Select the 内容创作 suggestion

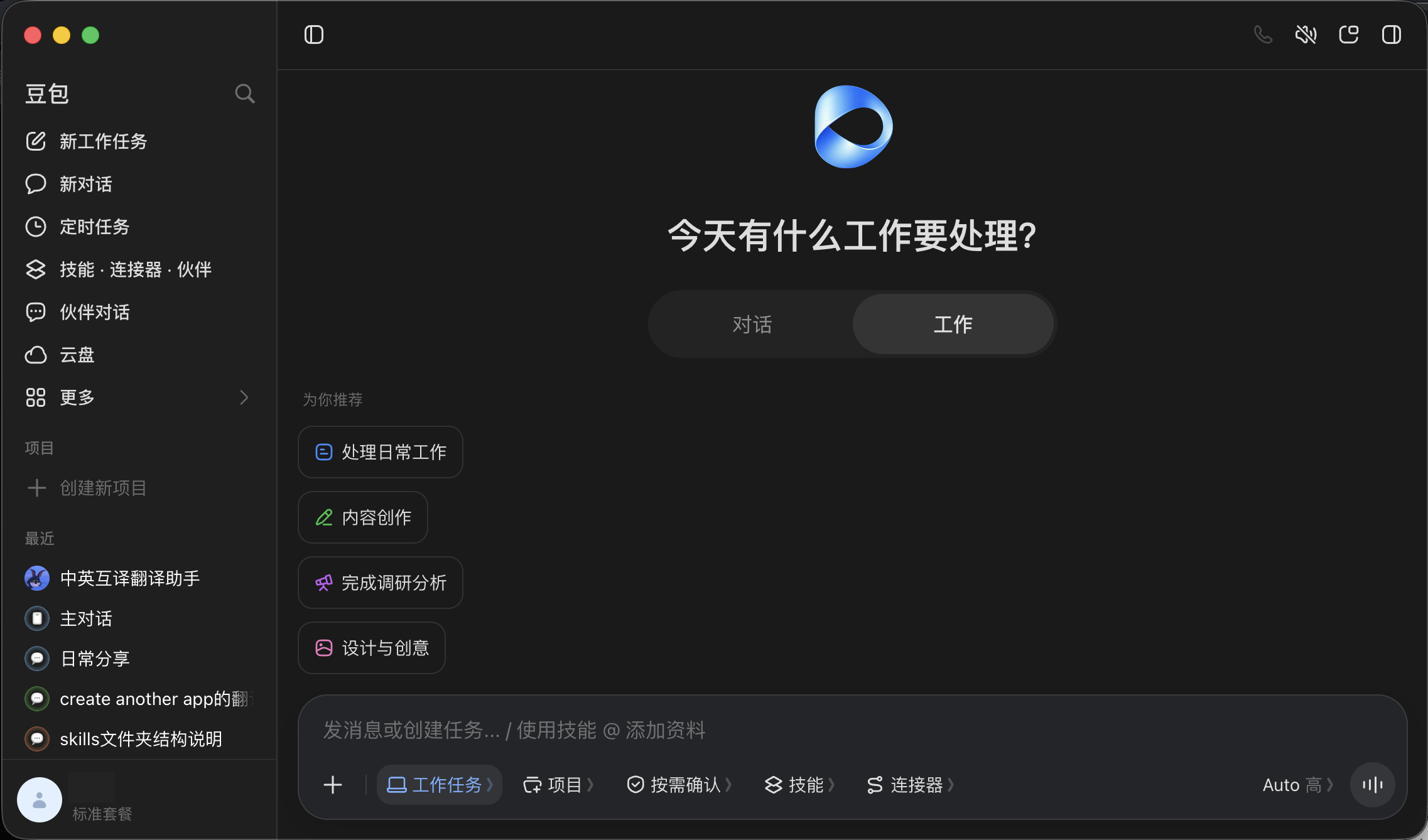coord(363,517)
